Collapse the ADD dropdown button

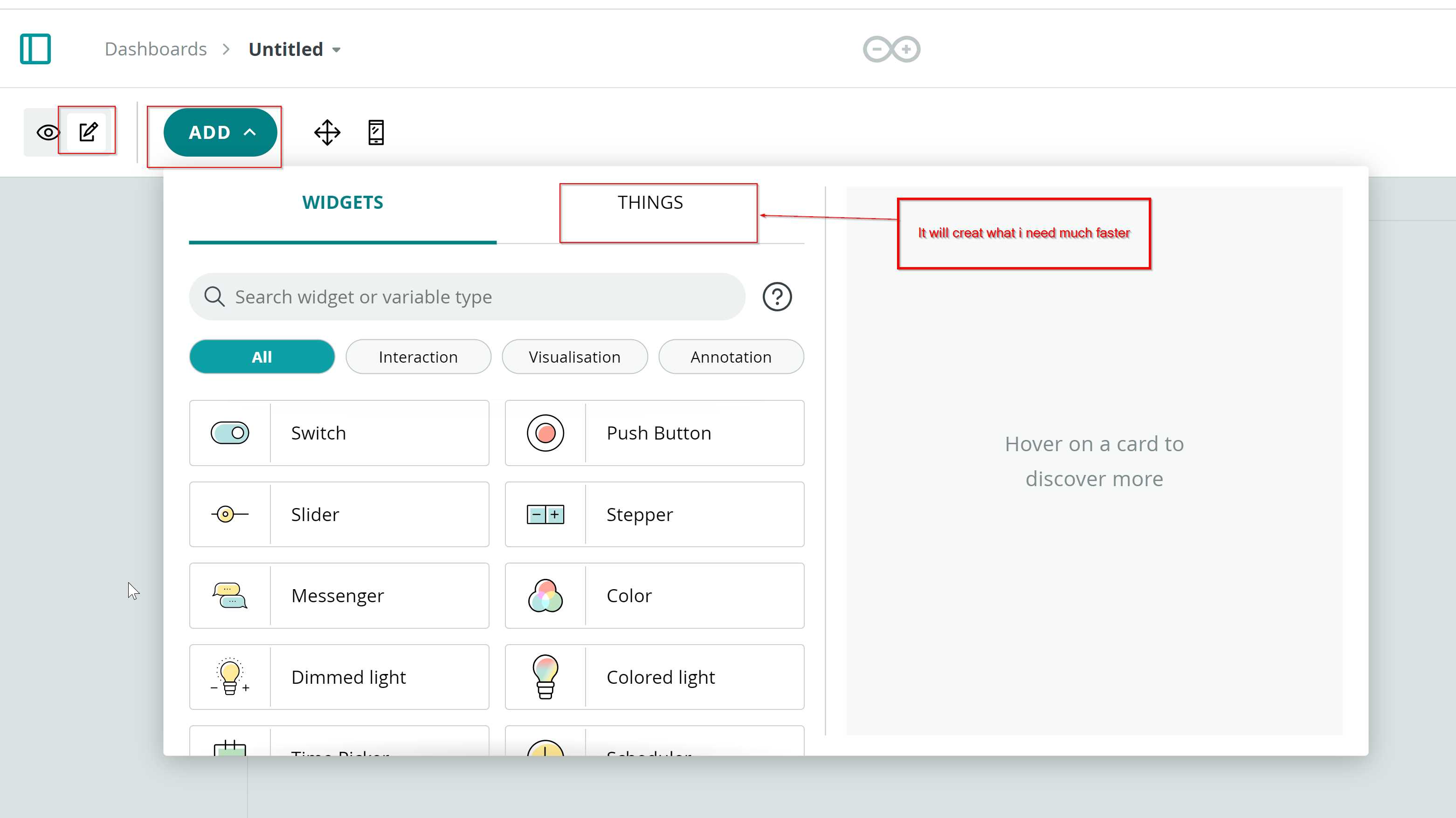pyautogui.click(x=221, y=132)
